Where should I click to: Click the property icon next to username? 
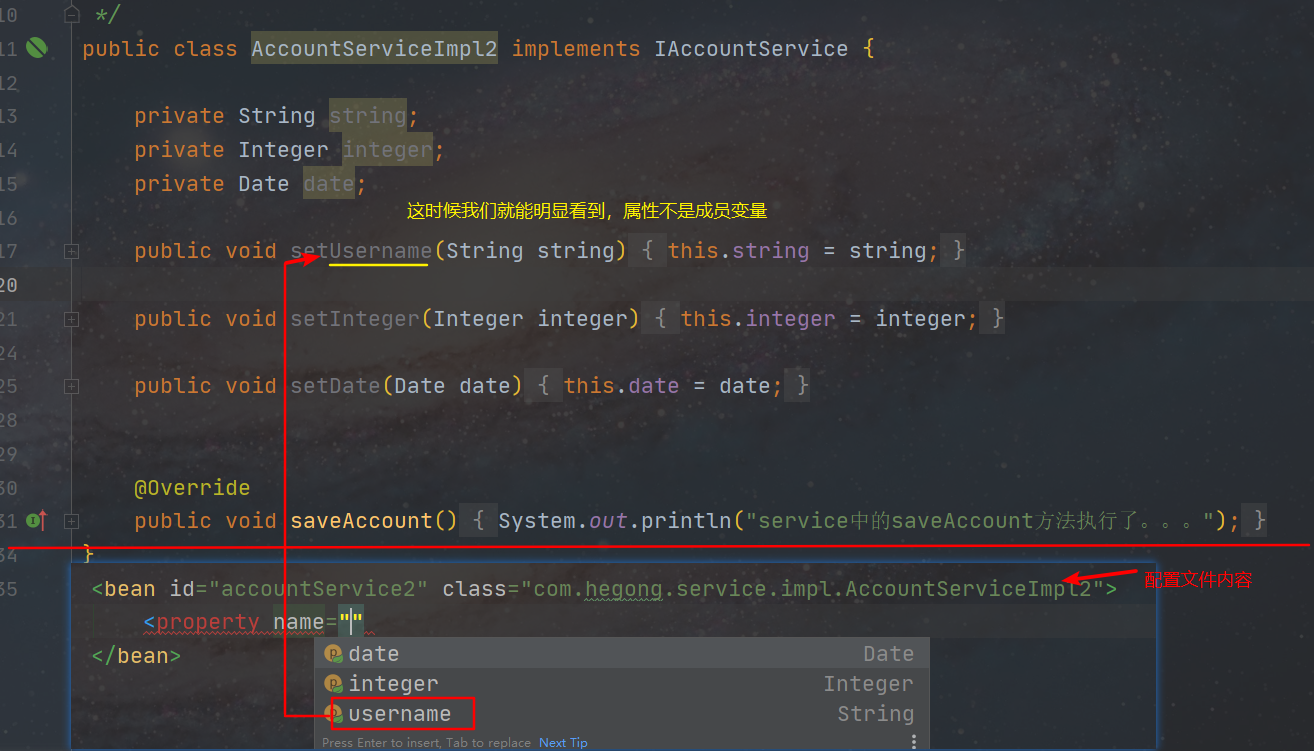coord(334,714)
